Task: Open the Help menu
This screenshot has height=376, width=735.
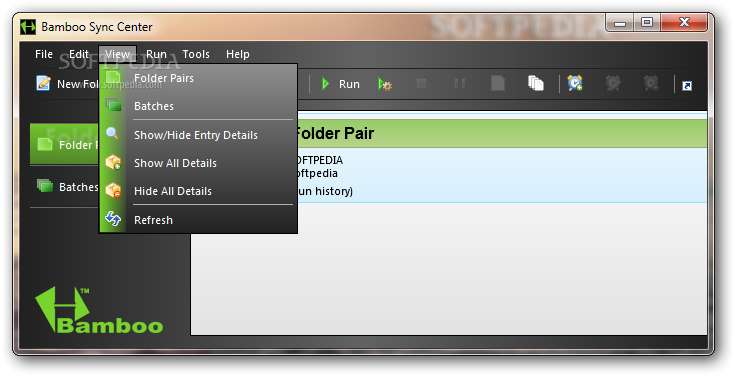Action: (238, 54)
